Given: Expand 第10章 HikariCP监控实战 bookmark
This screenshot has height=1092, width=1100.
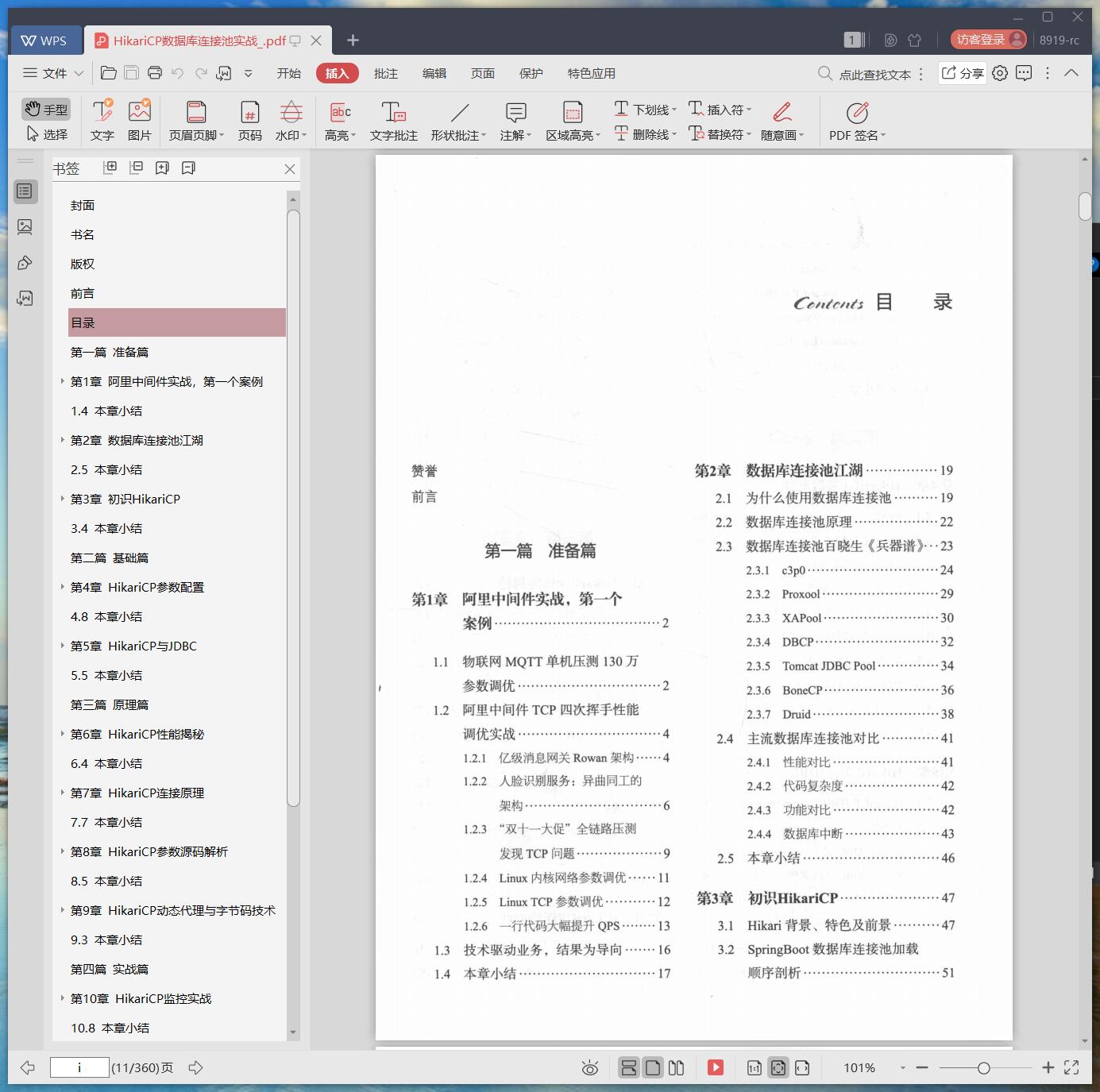Looking at the screenshot, I should [63, 998].
